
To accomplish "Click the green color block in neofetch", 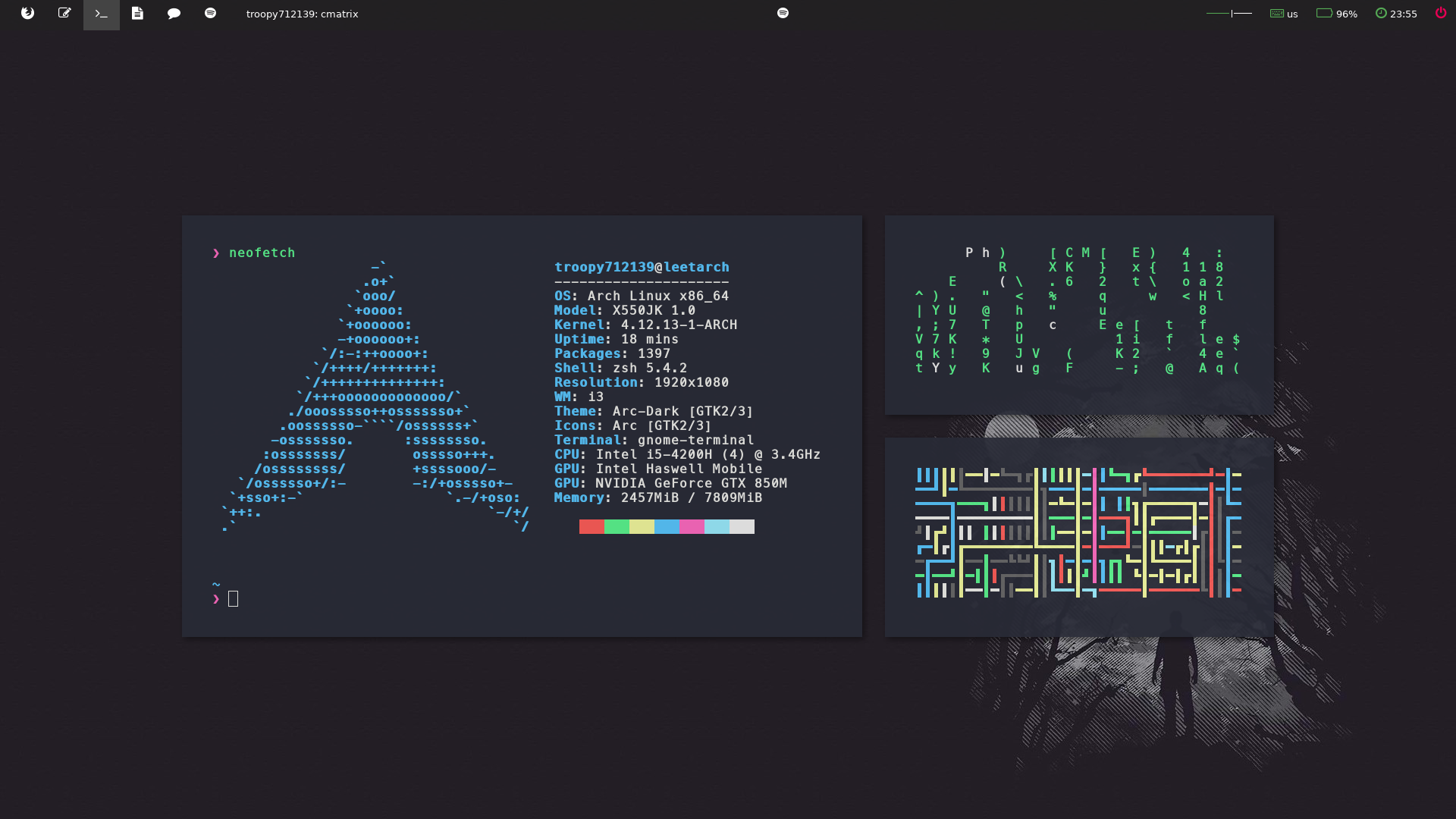I will coord(617,527).
